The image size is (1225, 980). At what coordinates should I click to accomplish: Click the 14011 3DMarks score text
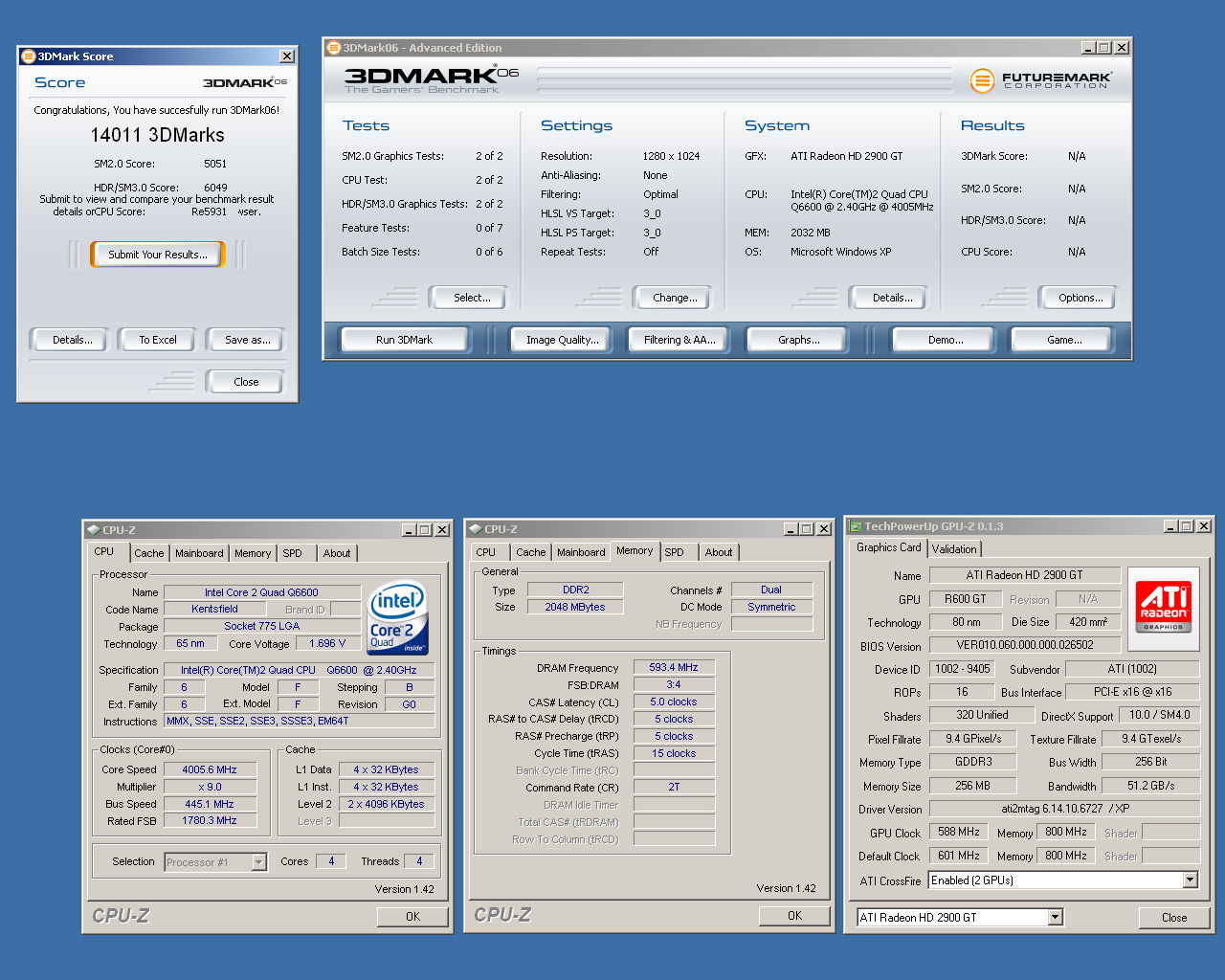click(158, 135)
